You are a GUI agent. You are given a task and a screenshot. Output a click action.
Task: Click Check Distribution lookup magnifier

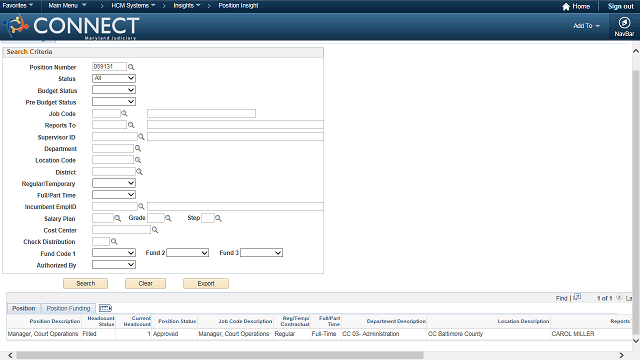tap(114, 242)
